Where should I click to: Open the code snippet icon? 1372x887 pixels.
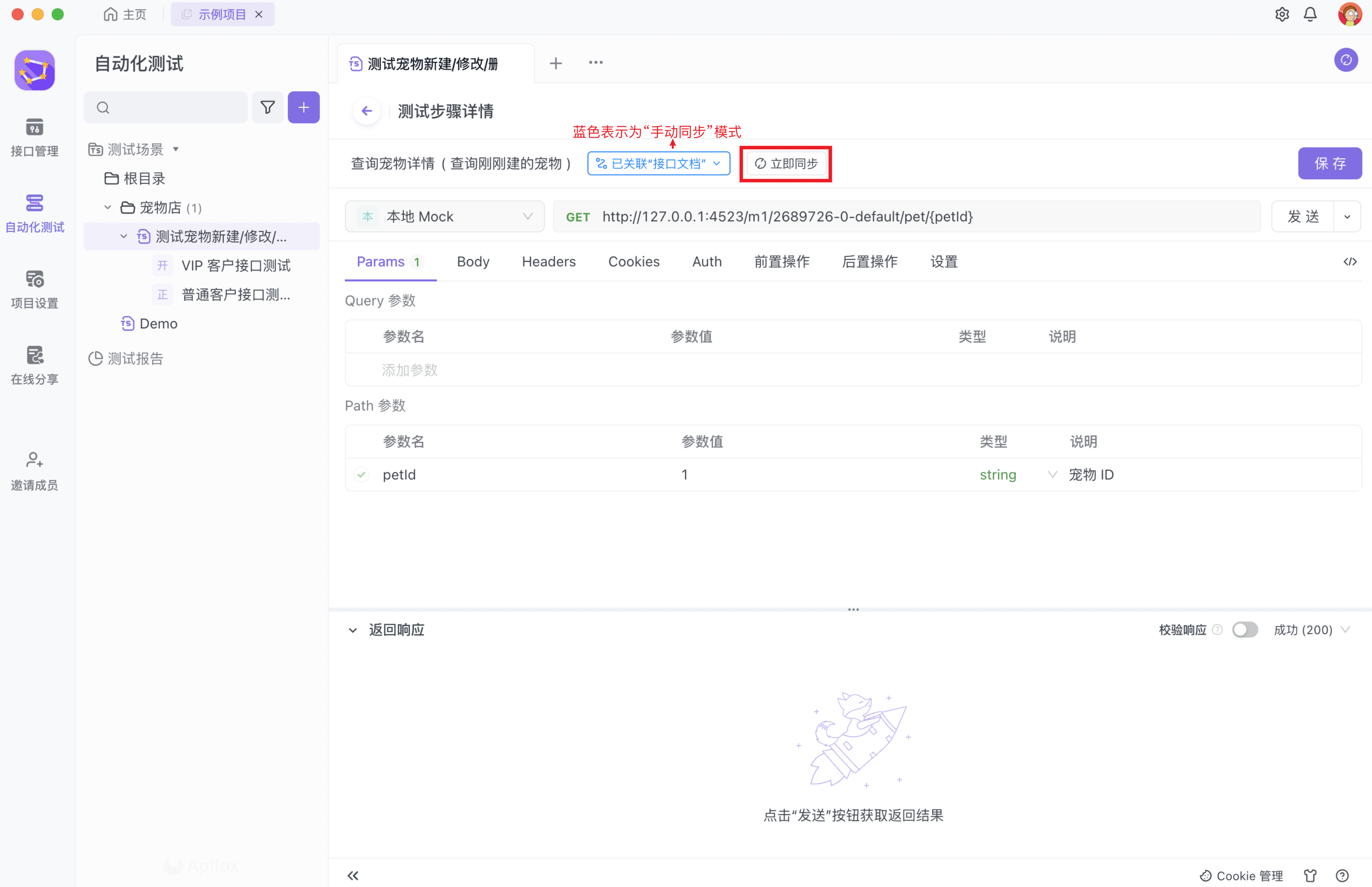(1349, 262)
